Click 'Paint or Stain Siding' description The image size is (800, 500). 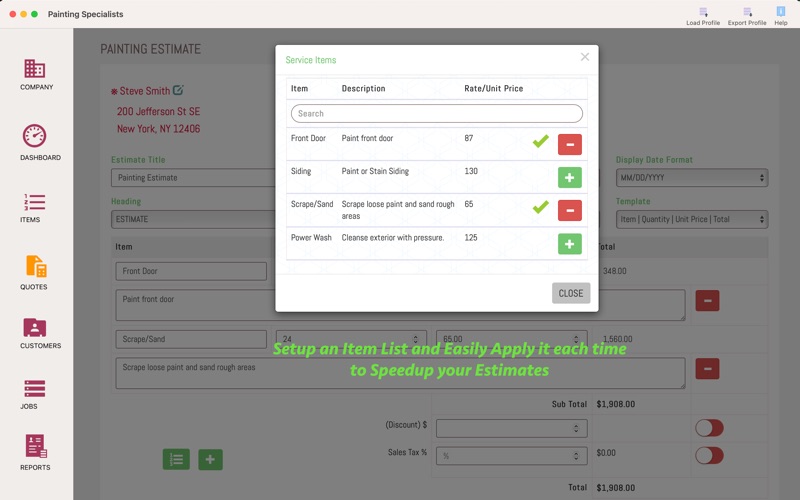375,171
